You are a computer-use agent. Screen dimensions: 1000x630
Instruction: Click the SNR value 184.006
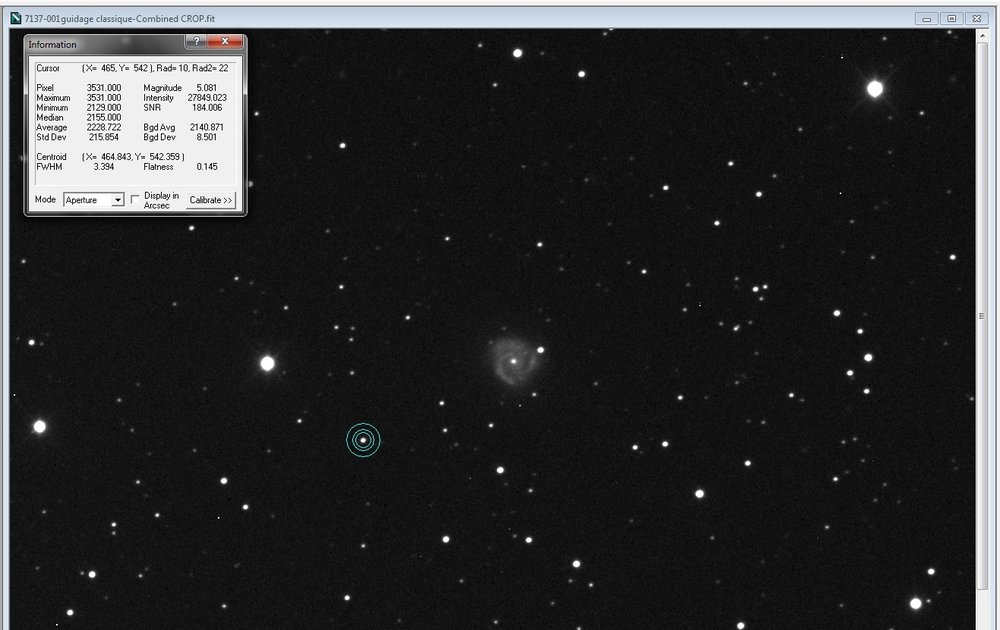tap(207, 108)
